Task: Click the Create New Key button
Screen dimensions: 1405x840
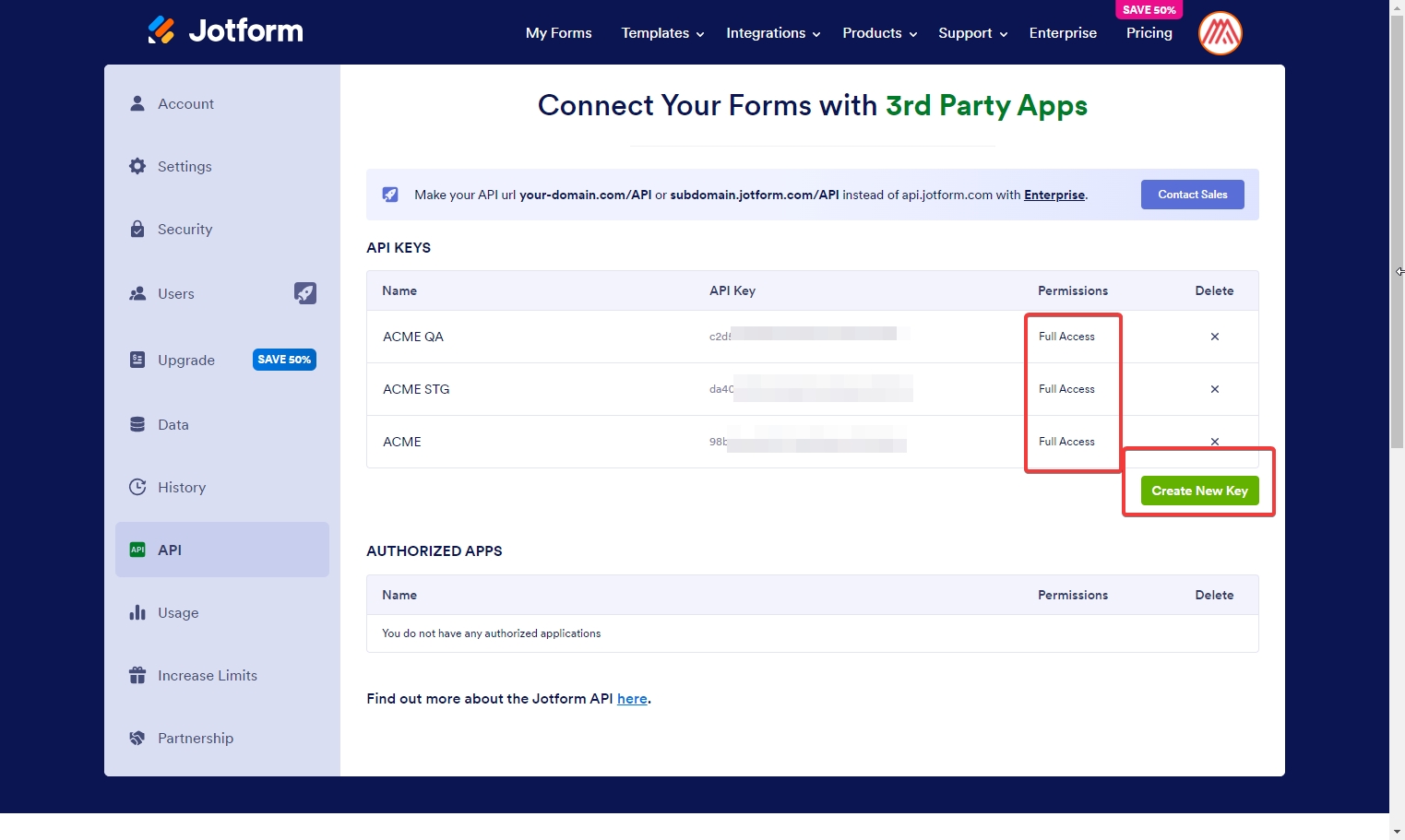Action: (x=1199, y=491)
